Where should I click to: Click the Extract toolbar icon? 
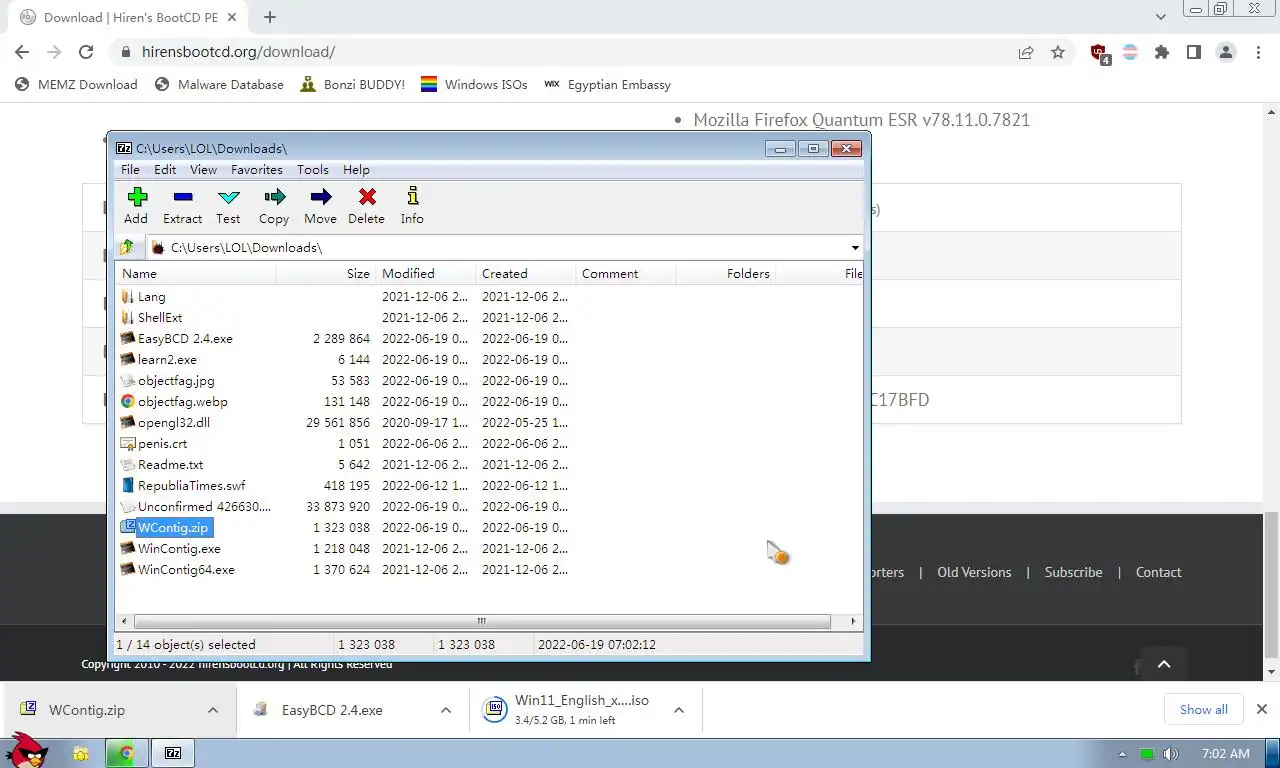[x=183, y=197]
